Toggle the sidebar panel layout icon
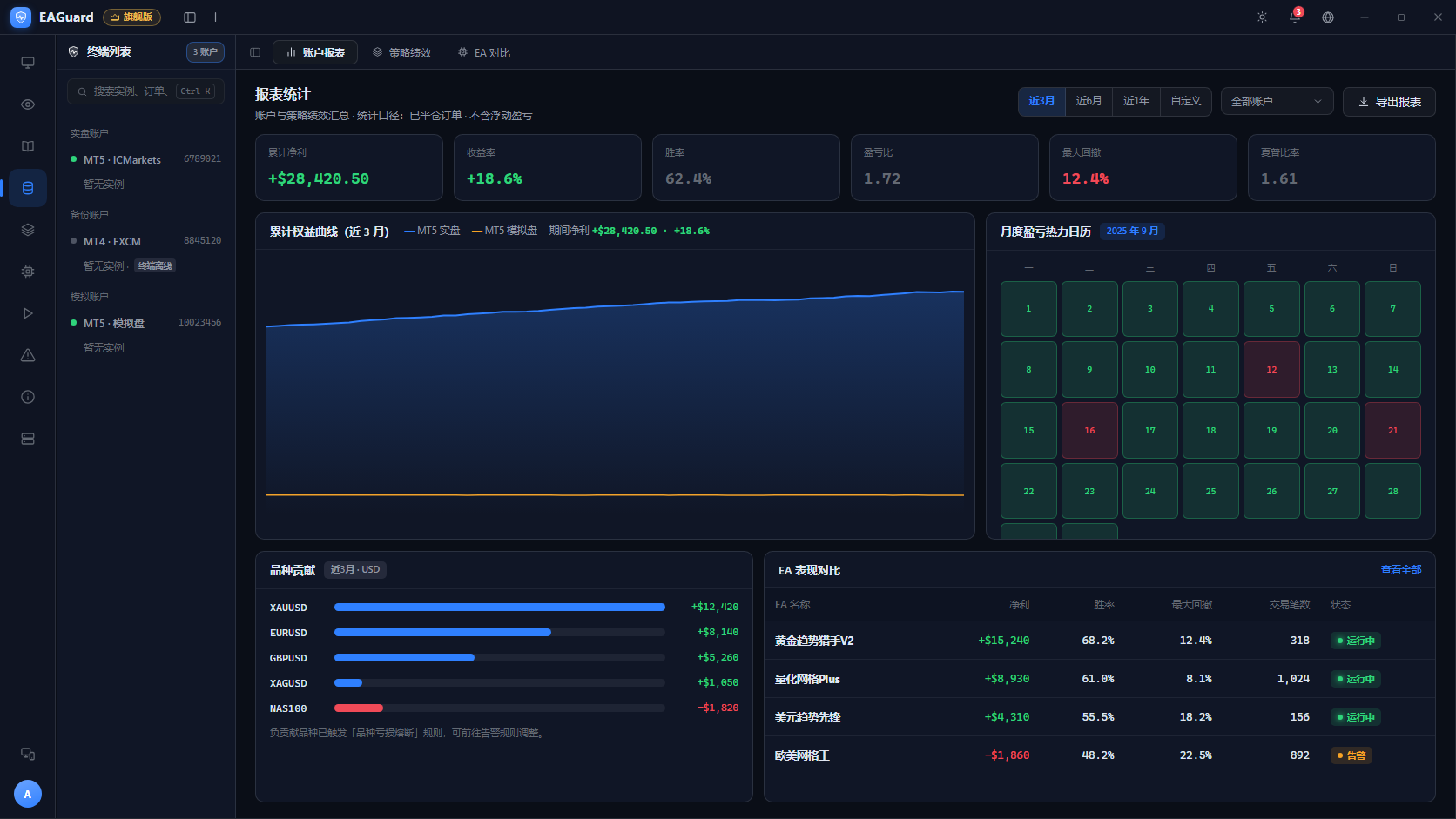This screenshot has width=1456, height=819. (x=190, y=17)
